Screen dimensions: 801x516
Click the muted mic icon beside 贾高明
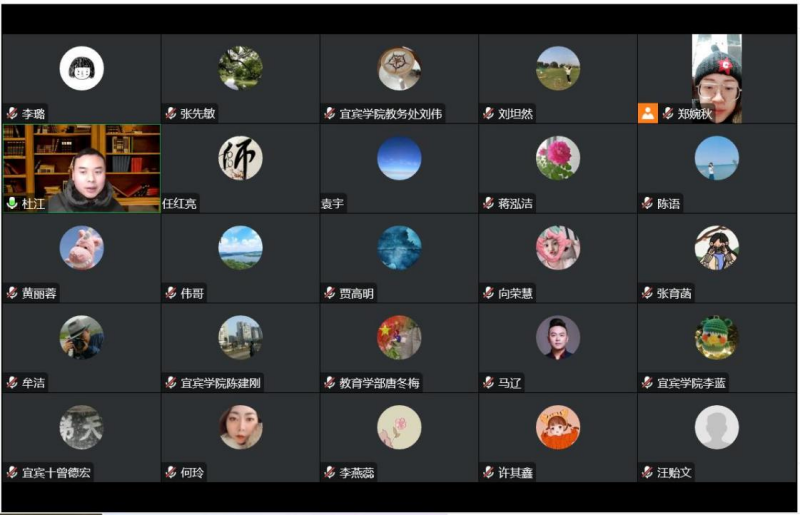(330, 293)
